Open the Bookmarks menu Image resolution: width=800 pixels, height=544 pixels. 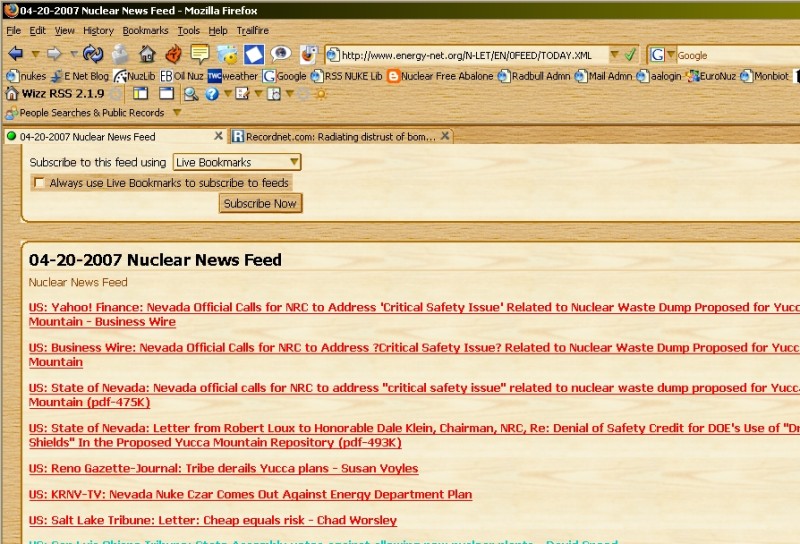click(145, 31)
